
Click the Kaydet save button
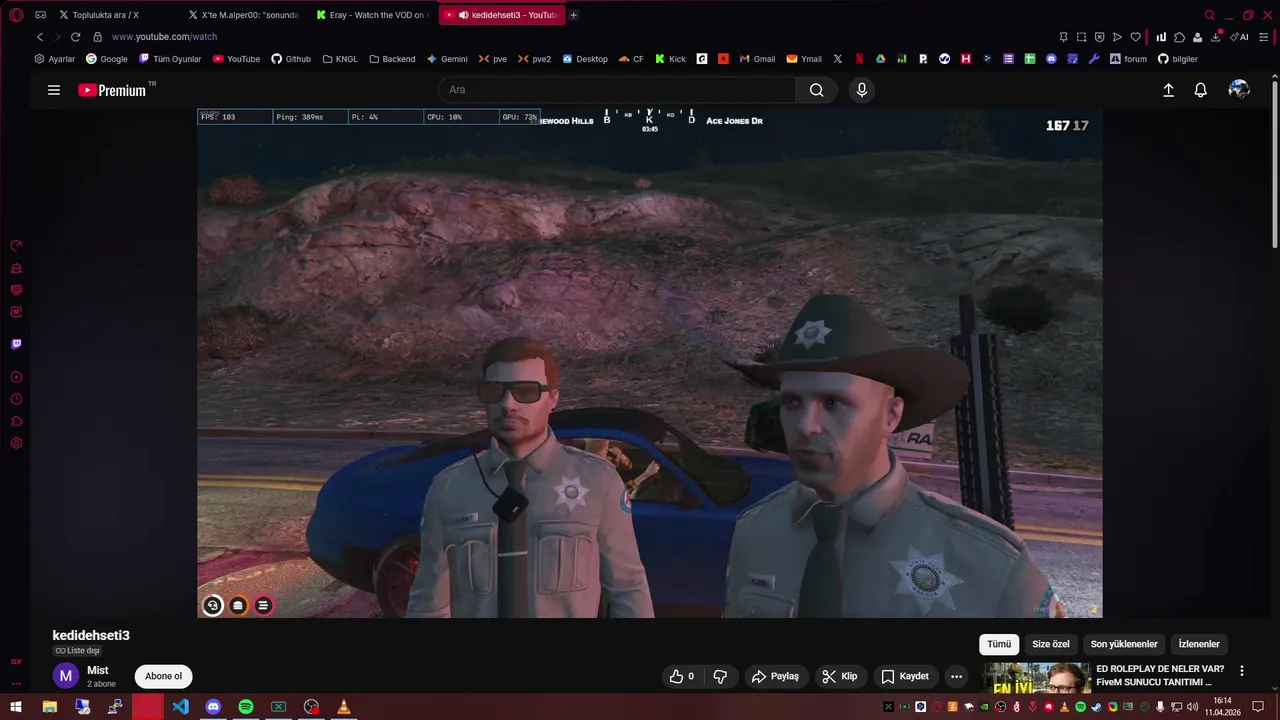(x=905, y=676)
